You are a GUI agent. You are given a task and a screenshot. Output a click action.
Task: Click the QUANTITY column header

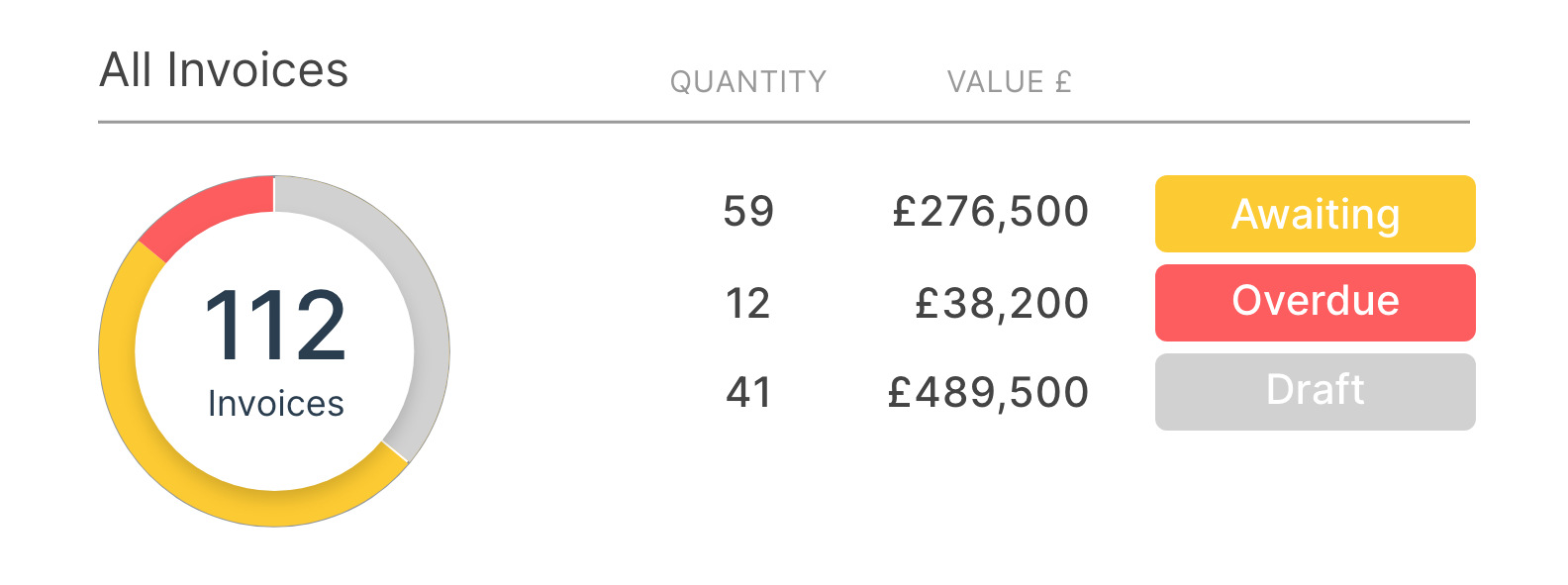pos(748,82)
